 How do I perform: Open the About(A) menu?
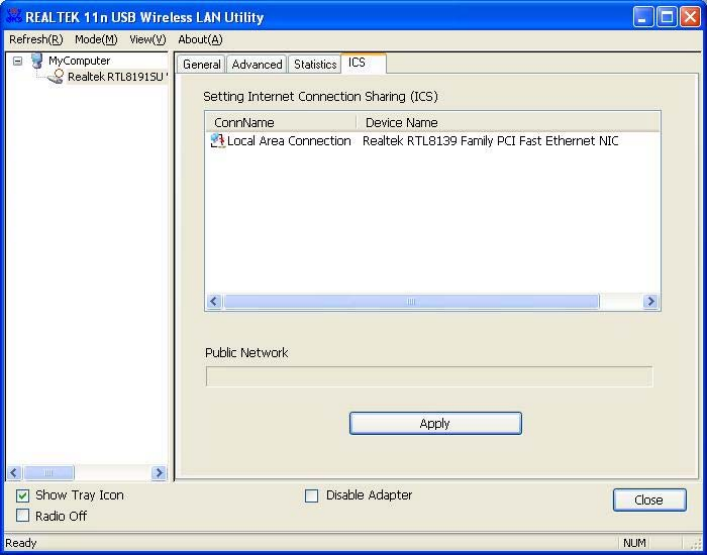pos(200,40)
